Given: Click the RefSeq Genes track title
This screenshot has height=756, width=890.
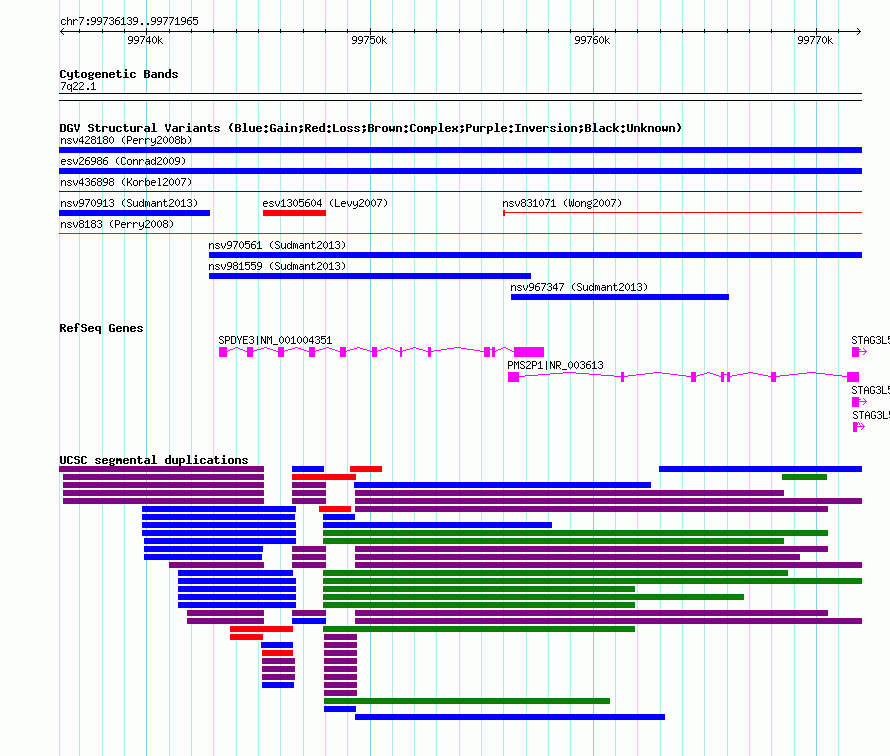Looking at the screenshot, I should coord(101,328).
